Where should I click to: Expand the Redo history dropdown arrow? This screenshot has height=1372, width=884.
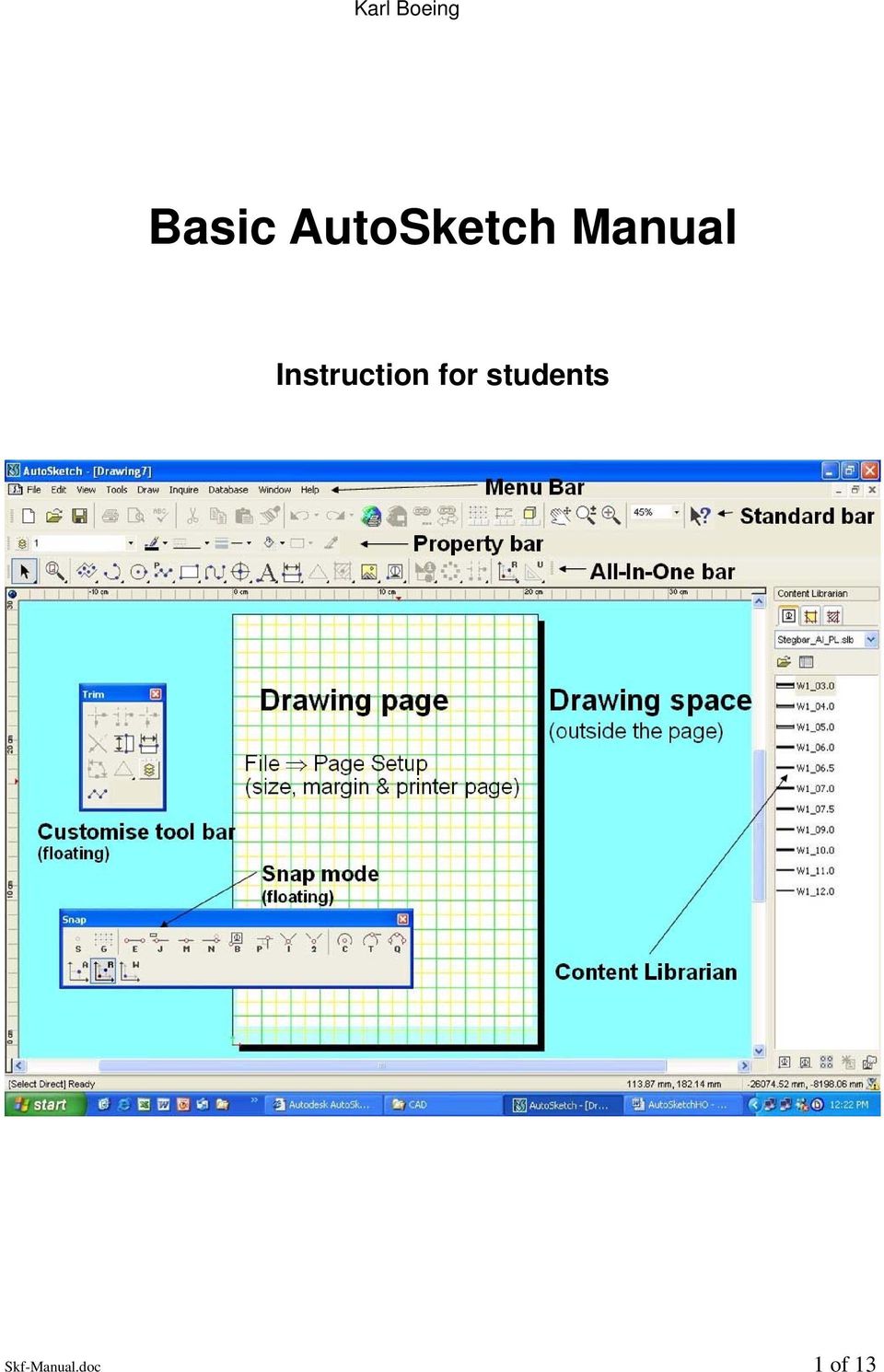[352, 517]
